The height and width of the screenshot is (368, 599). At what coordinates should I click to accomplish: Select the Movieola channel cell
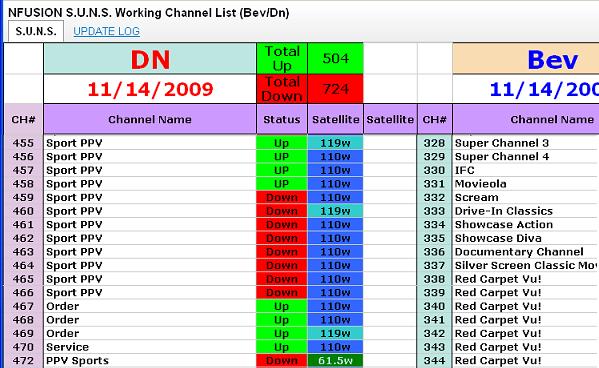point(526,184)
